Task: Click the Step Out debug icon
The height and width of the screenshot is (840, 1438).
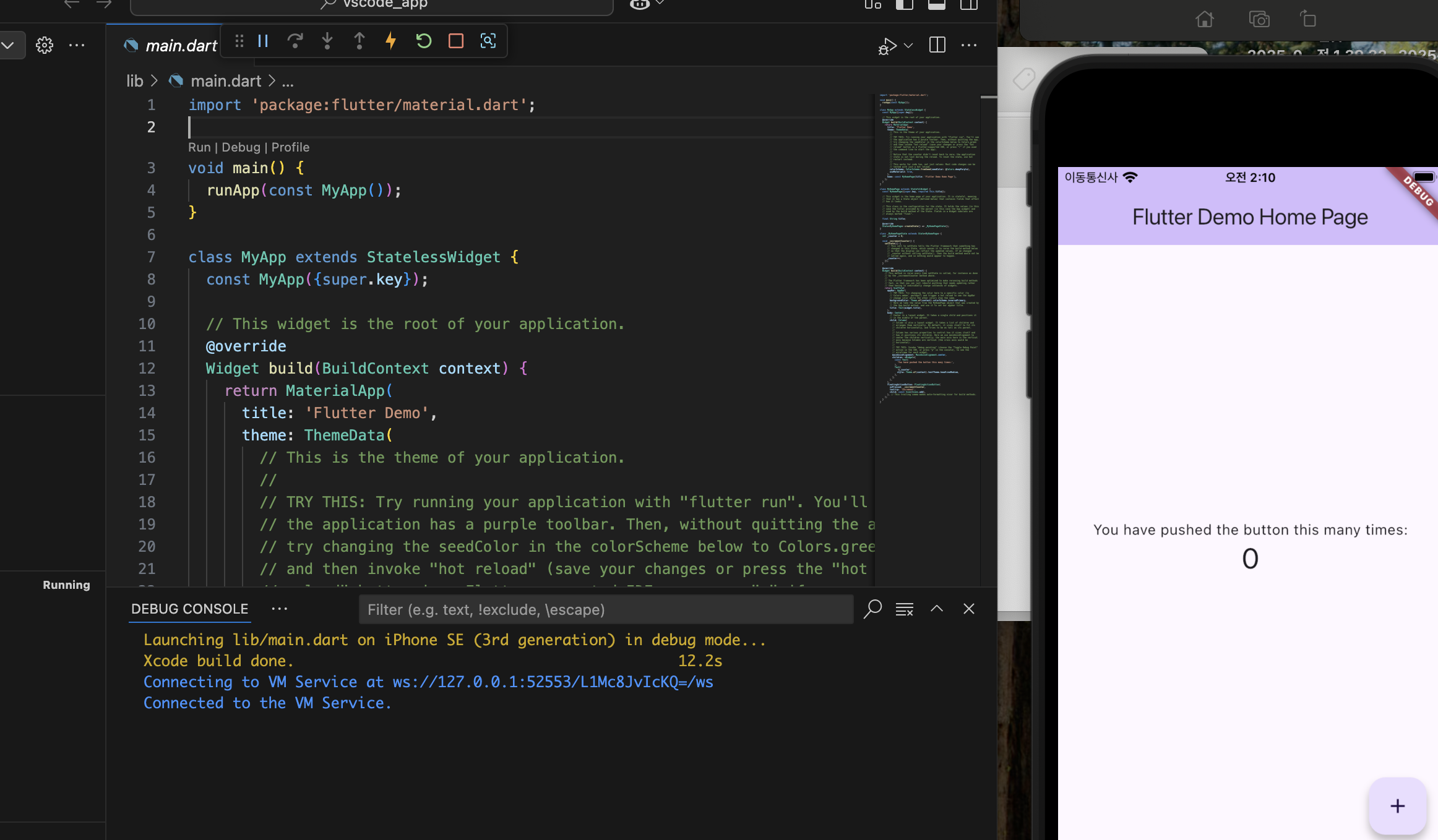Action: pos(359,41)
